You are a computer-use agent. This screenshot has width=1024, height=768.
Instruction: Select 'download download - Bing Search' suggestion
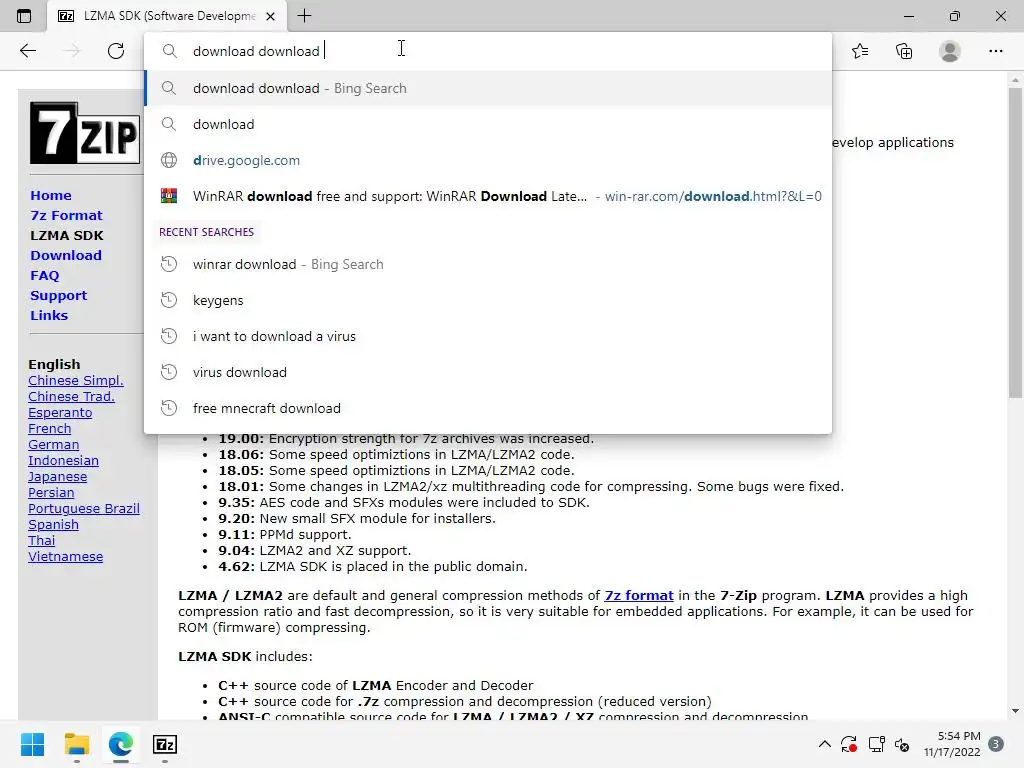click(x=488, y=88)
